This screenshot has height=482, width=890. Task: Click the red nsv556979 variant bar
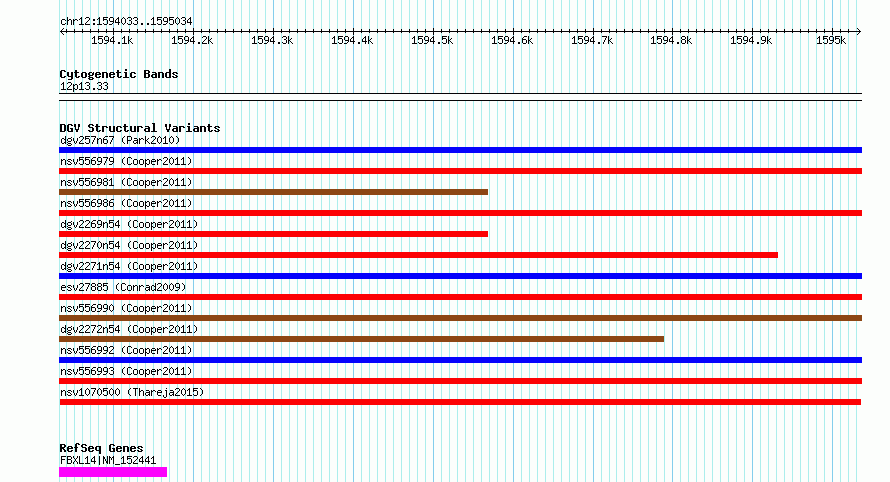[460, 171]
